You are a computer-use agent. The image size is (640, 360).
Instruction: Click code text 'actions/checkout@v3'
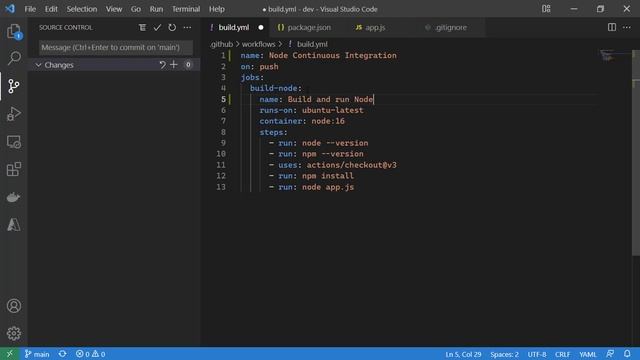click(x=351, y=165)
